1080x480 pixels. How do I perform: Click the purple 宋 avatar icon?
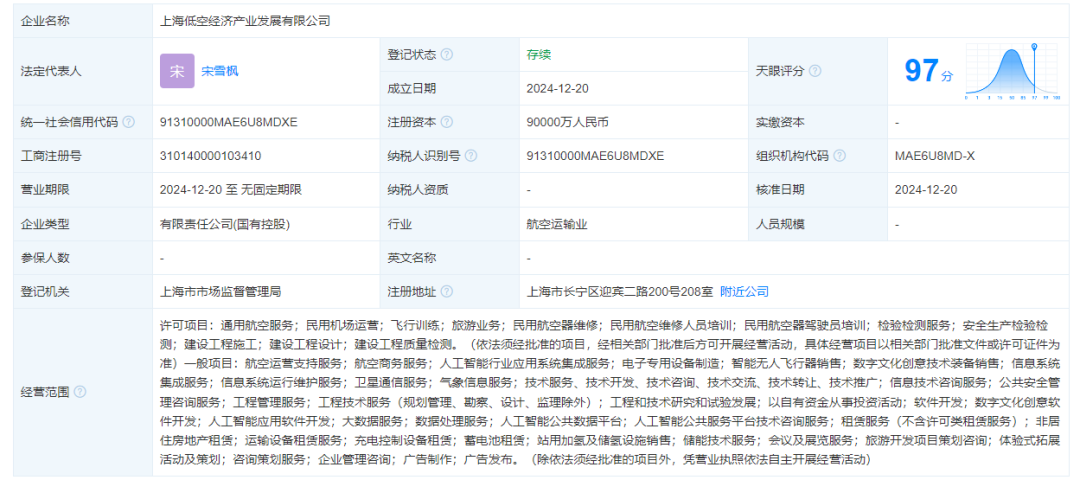177,71
